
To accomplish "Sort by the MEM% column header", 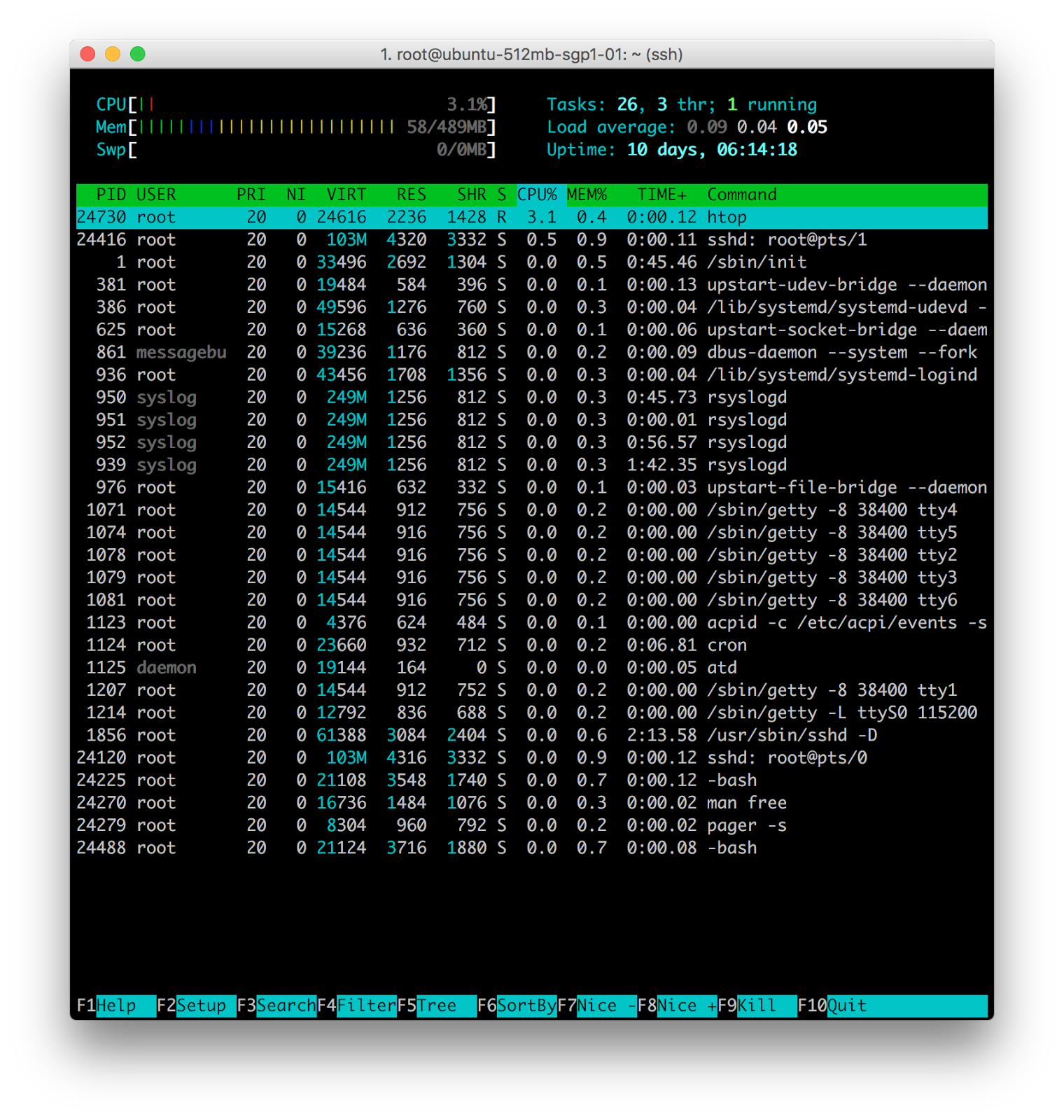I will [587, 195].
